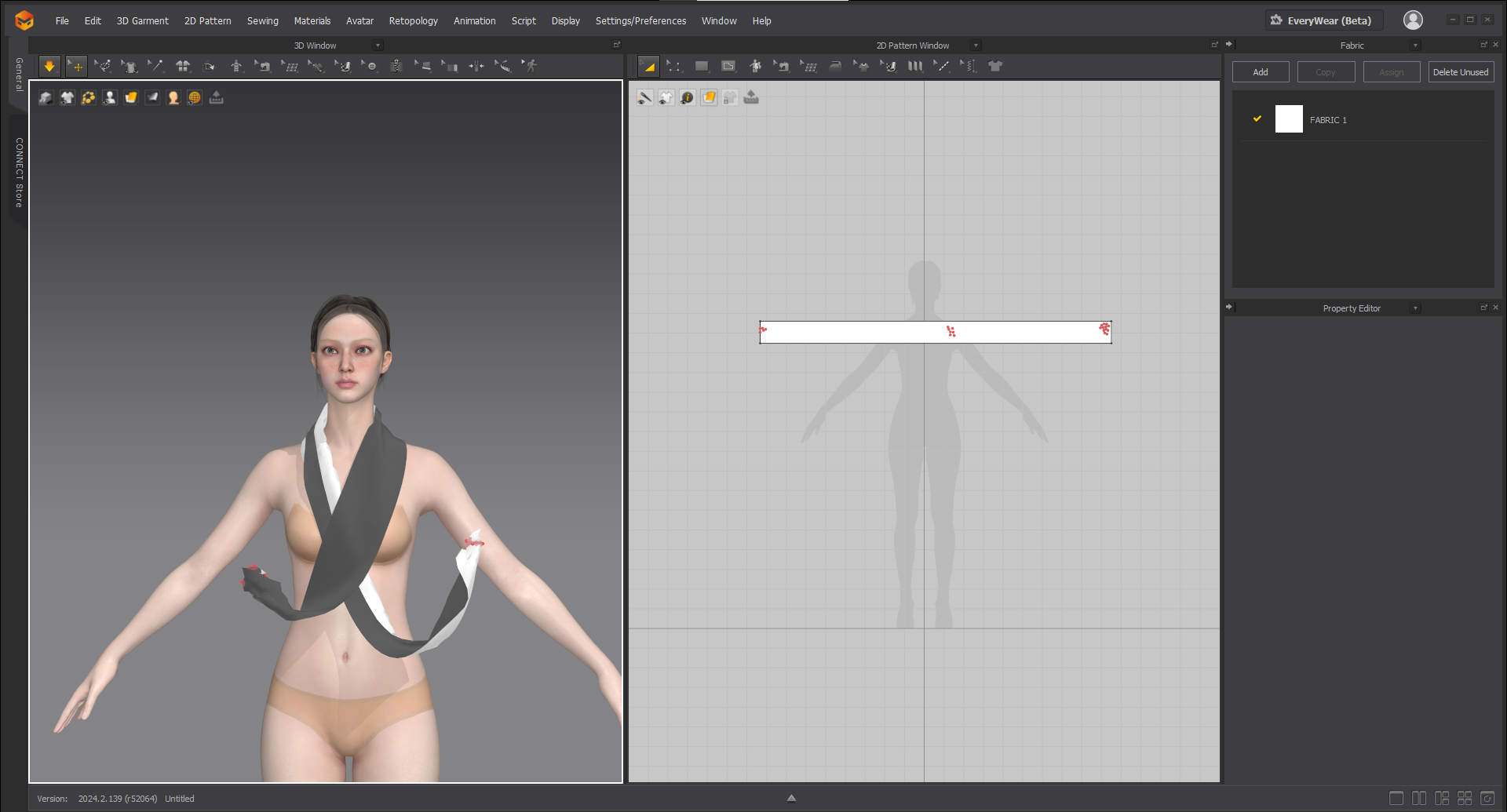Open the Retopology menu
The image size is (1507, 812).
[x=414, y=21]
